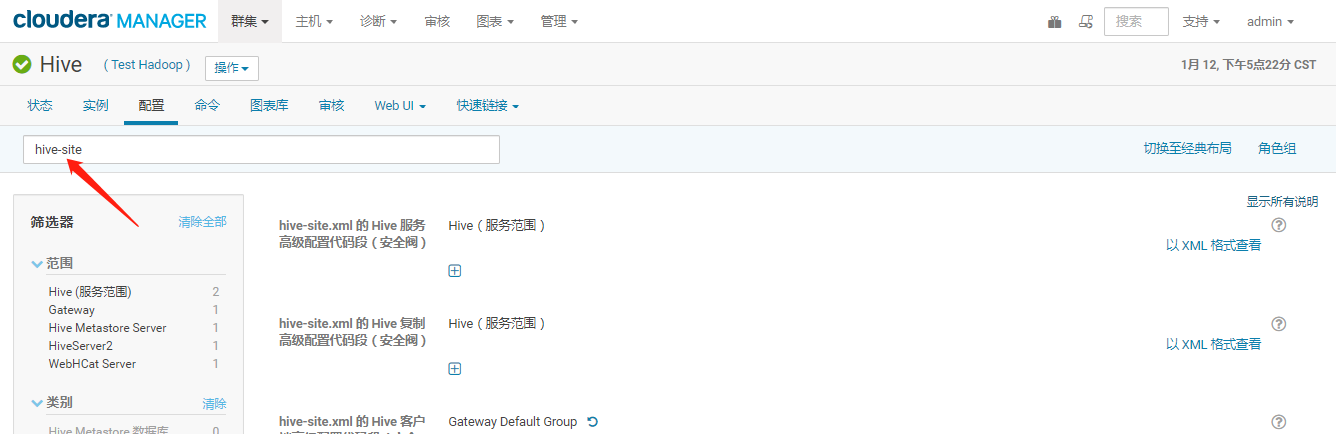
Task: Click the timestamp 1月 12, 下午5点22分 CST
Action: 1248,65
